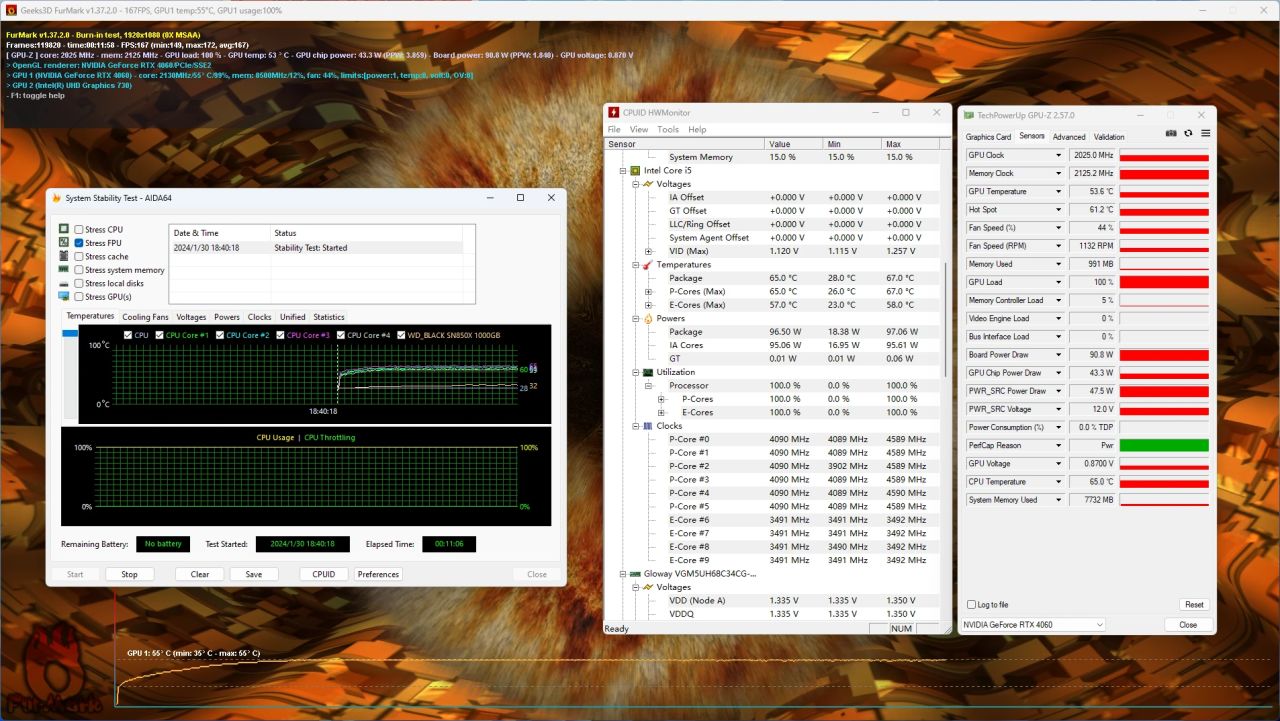Click the Value column header in HWMonitor
Image resolution: width=1280 pixels, height=721 pixels.
pos(780,144)
